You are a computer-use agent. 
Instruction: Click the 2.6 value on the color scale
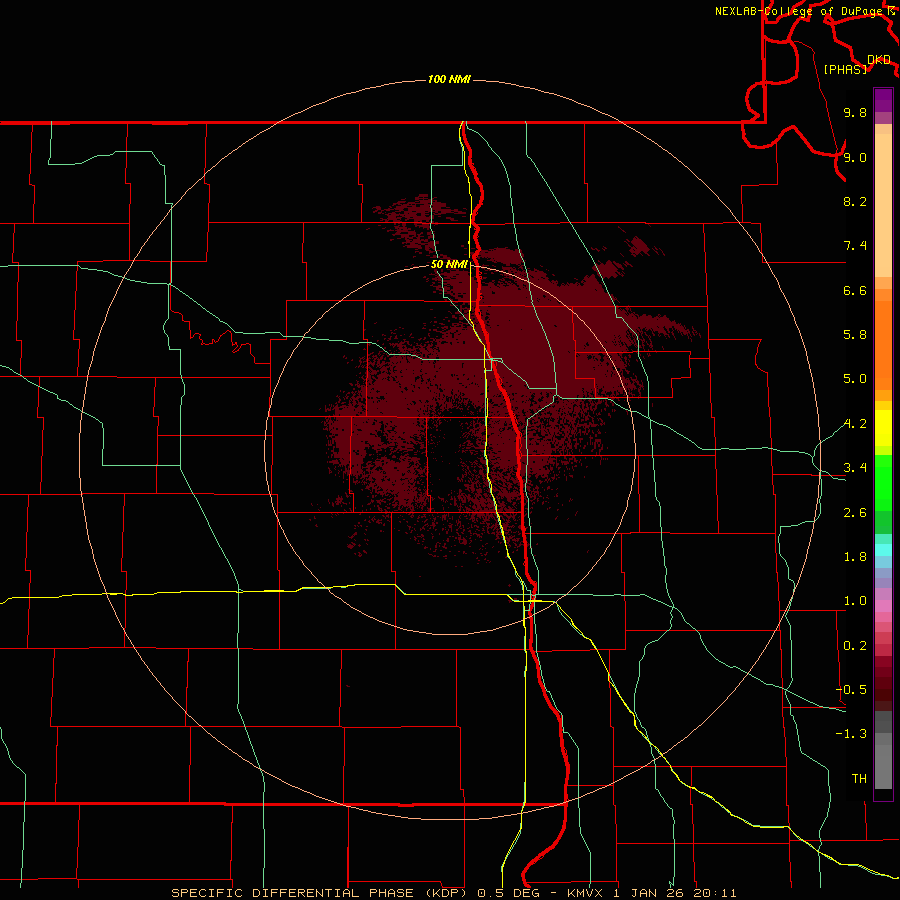pos(855,513)
